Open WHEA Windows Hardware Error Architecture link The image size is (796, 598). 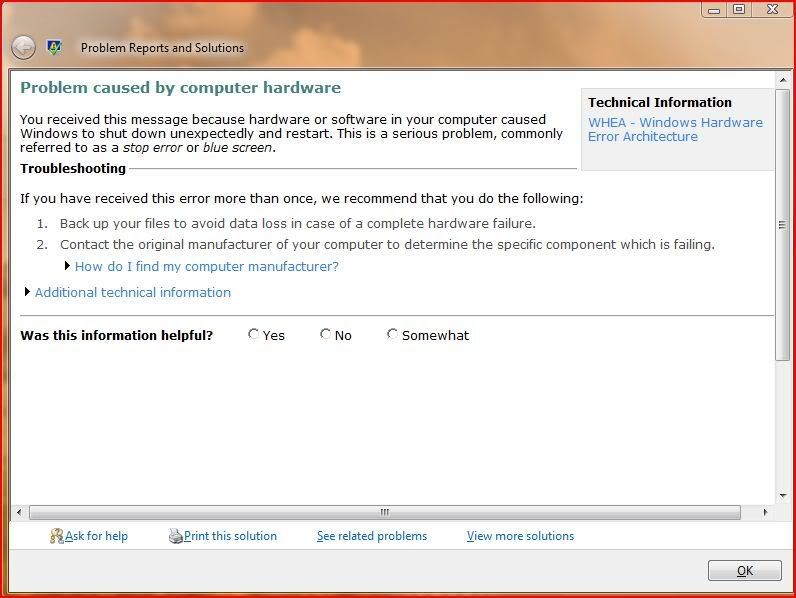[x=675, y=129]
